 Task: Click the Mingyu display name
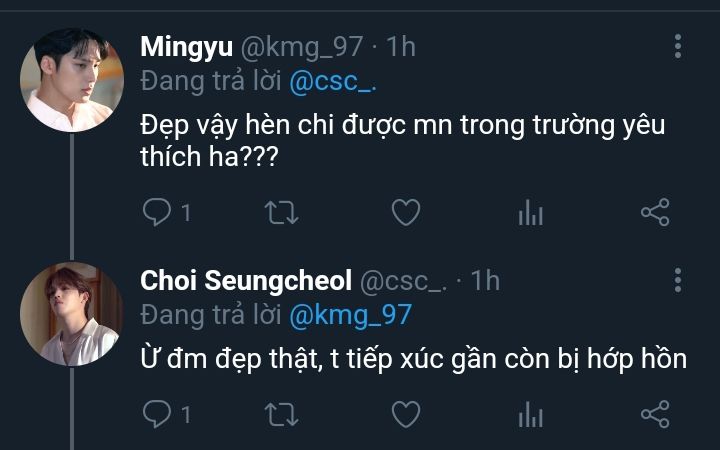point(185,46)
